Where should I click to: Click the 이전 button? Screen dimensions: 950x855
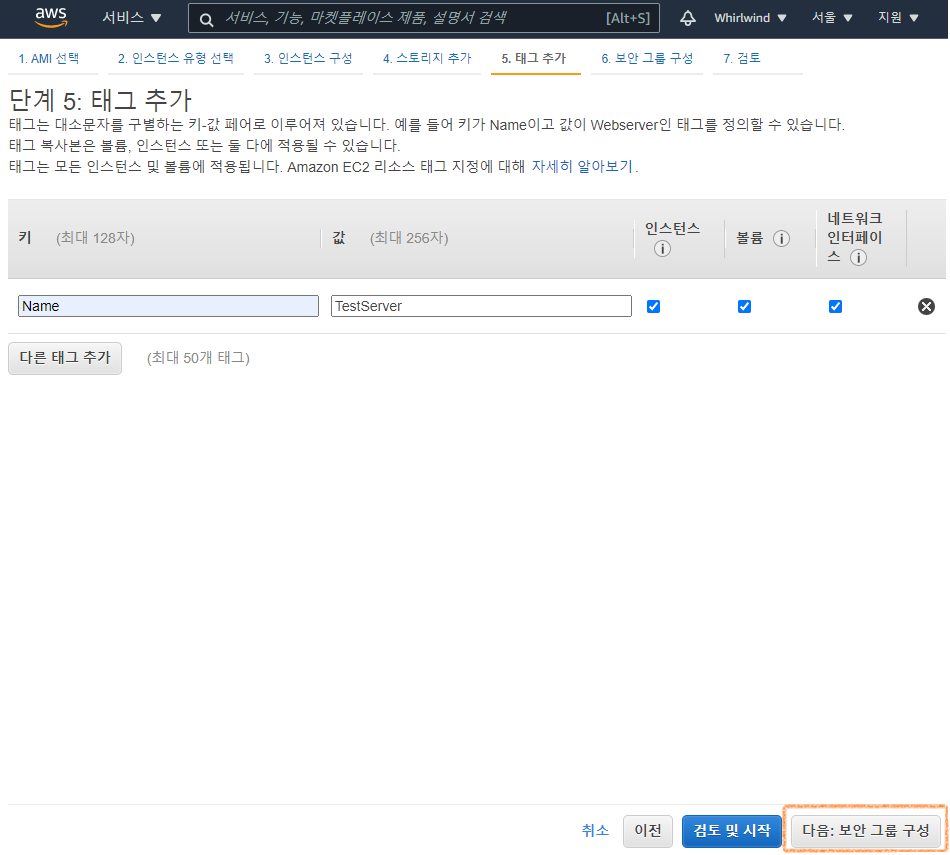[648, 831]
